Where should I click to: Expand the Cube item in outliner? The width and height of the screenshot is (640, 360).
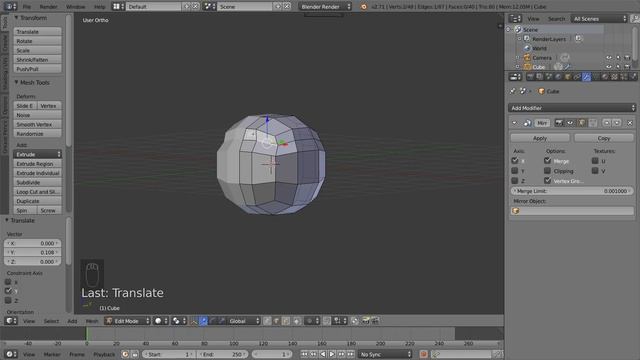[x=518, y=67]
